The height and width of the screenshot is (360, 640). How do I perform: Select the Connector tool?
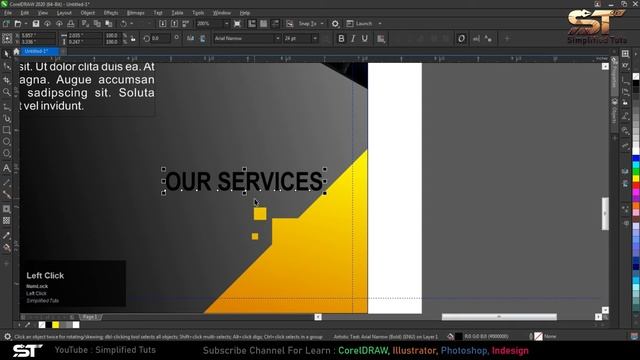click(x=7, y=195)
